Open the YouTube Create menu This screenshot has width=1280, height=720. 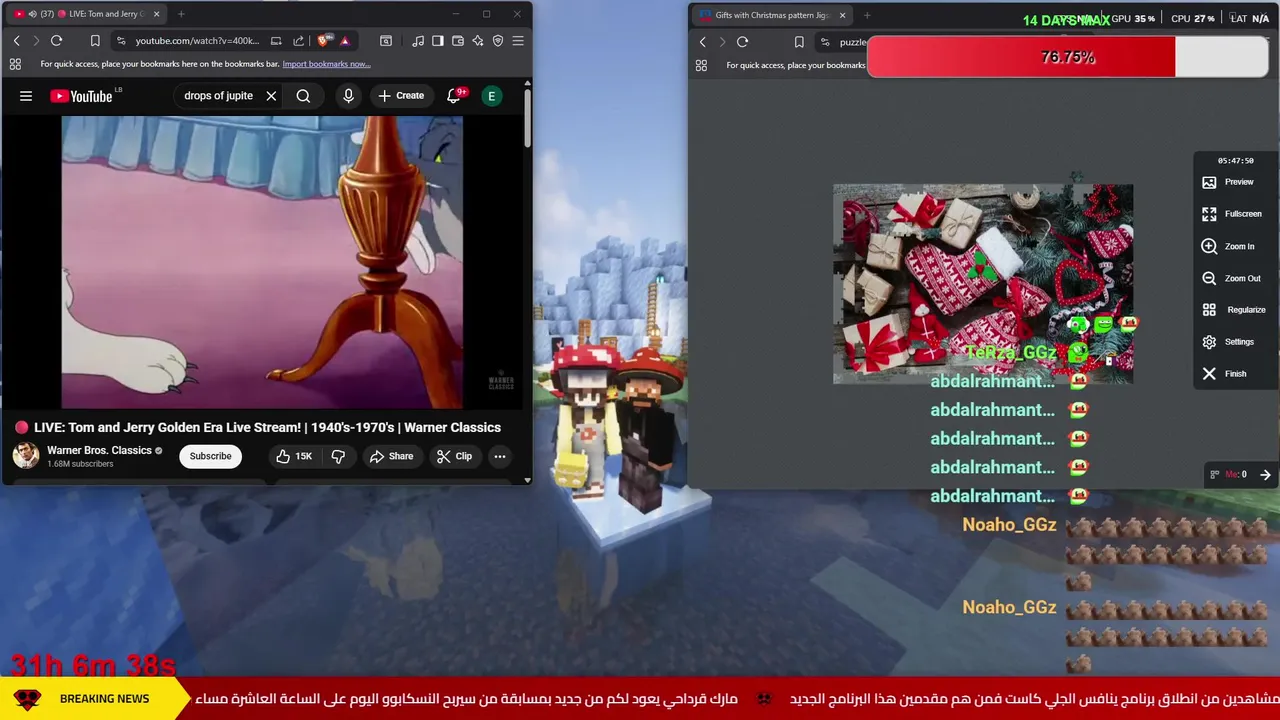pos(401,96)
